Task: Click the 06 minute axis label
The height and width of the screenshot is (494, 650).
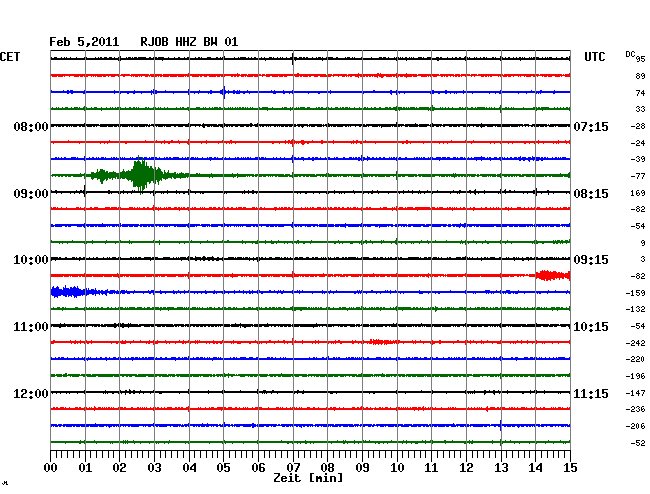Action: 258,467
